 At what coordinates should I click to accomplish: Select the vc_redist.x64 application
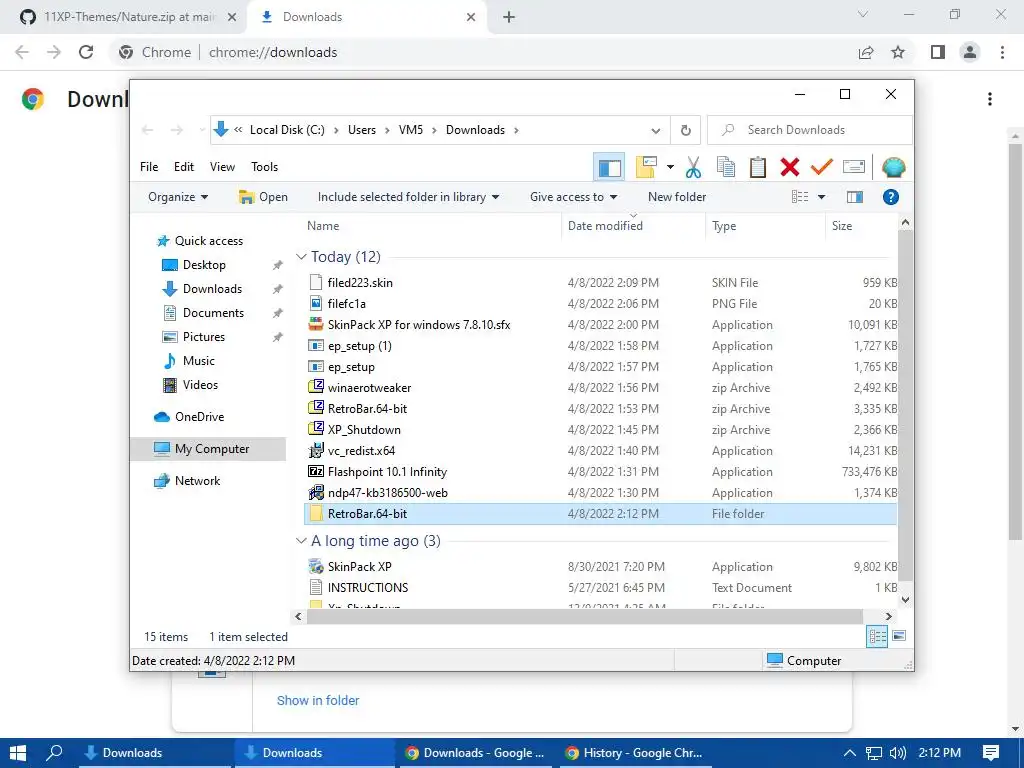[601, 451]
